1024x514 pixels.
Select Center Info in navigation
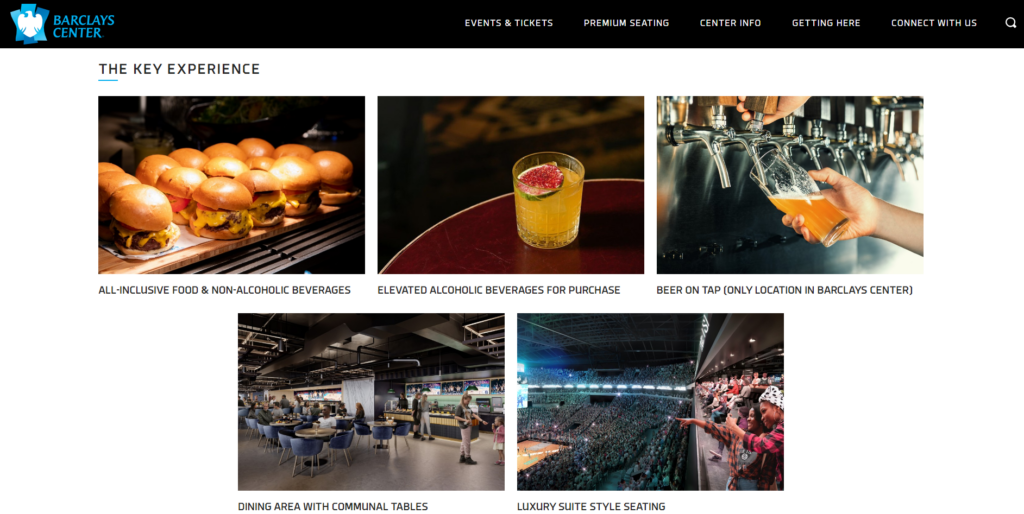pyautogui.click(x=730, y=23)
